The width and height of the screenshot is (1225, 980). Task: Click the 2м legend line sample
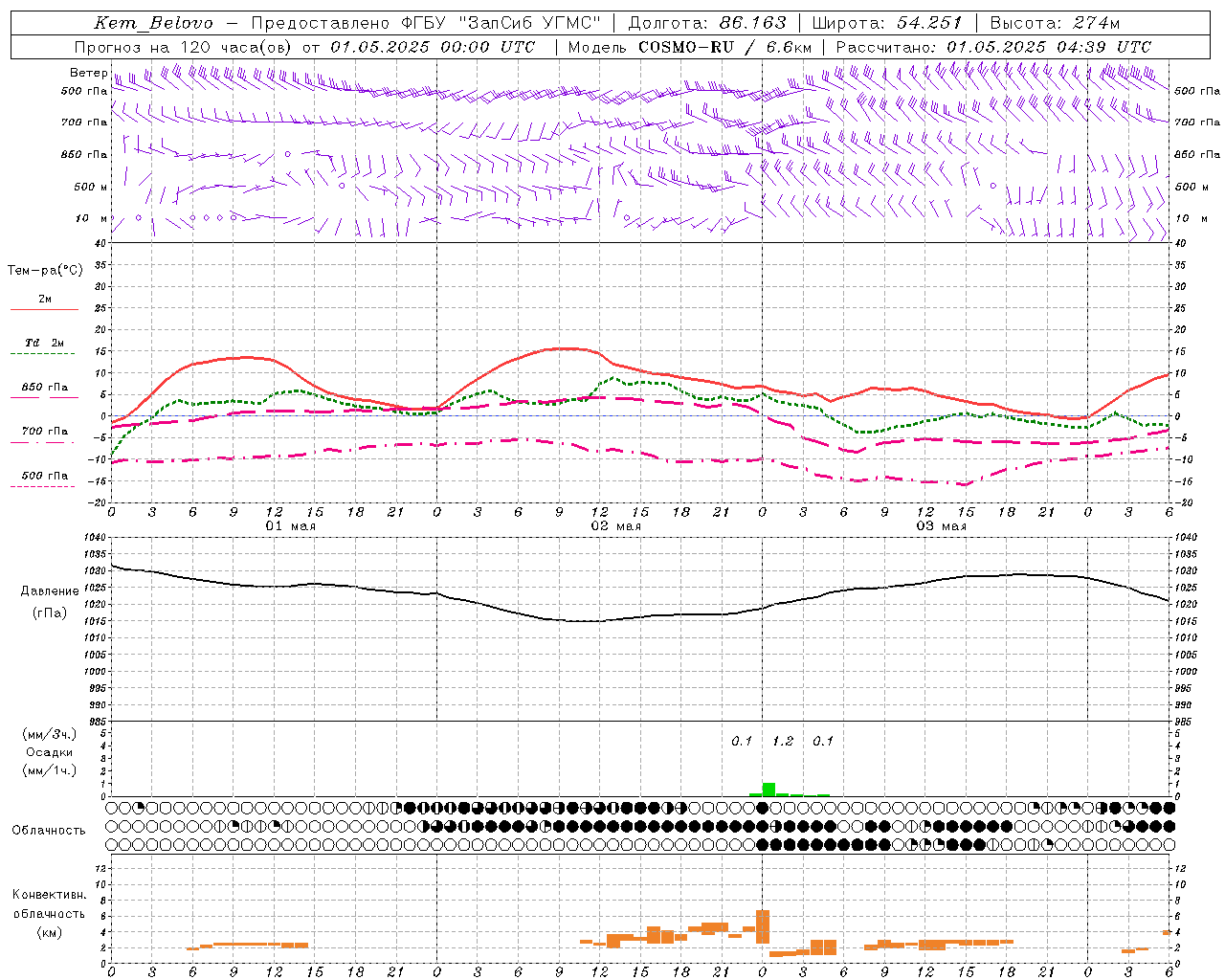[x=44, y=309]
